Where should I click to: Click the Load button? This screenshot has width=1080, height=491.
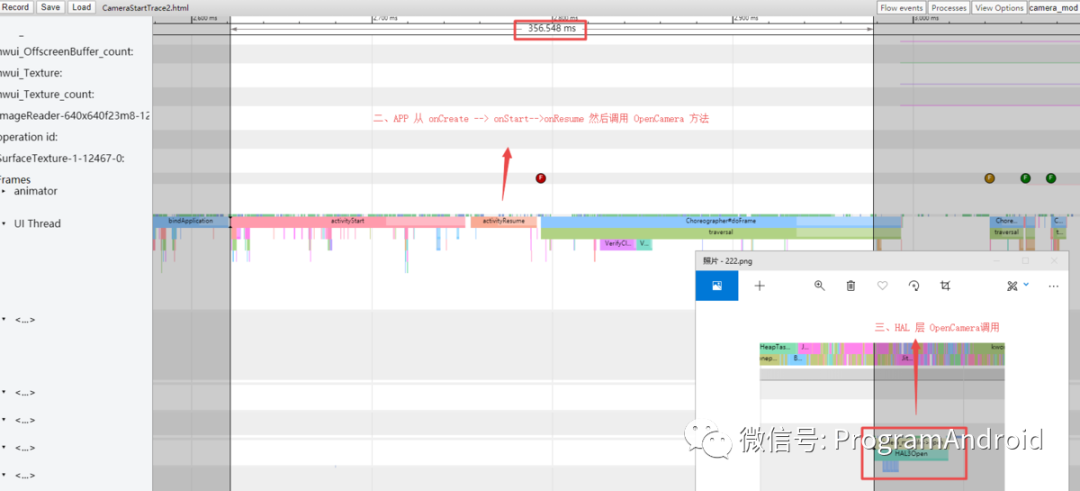coord(81,7)
